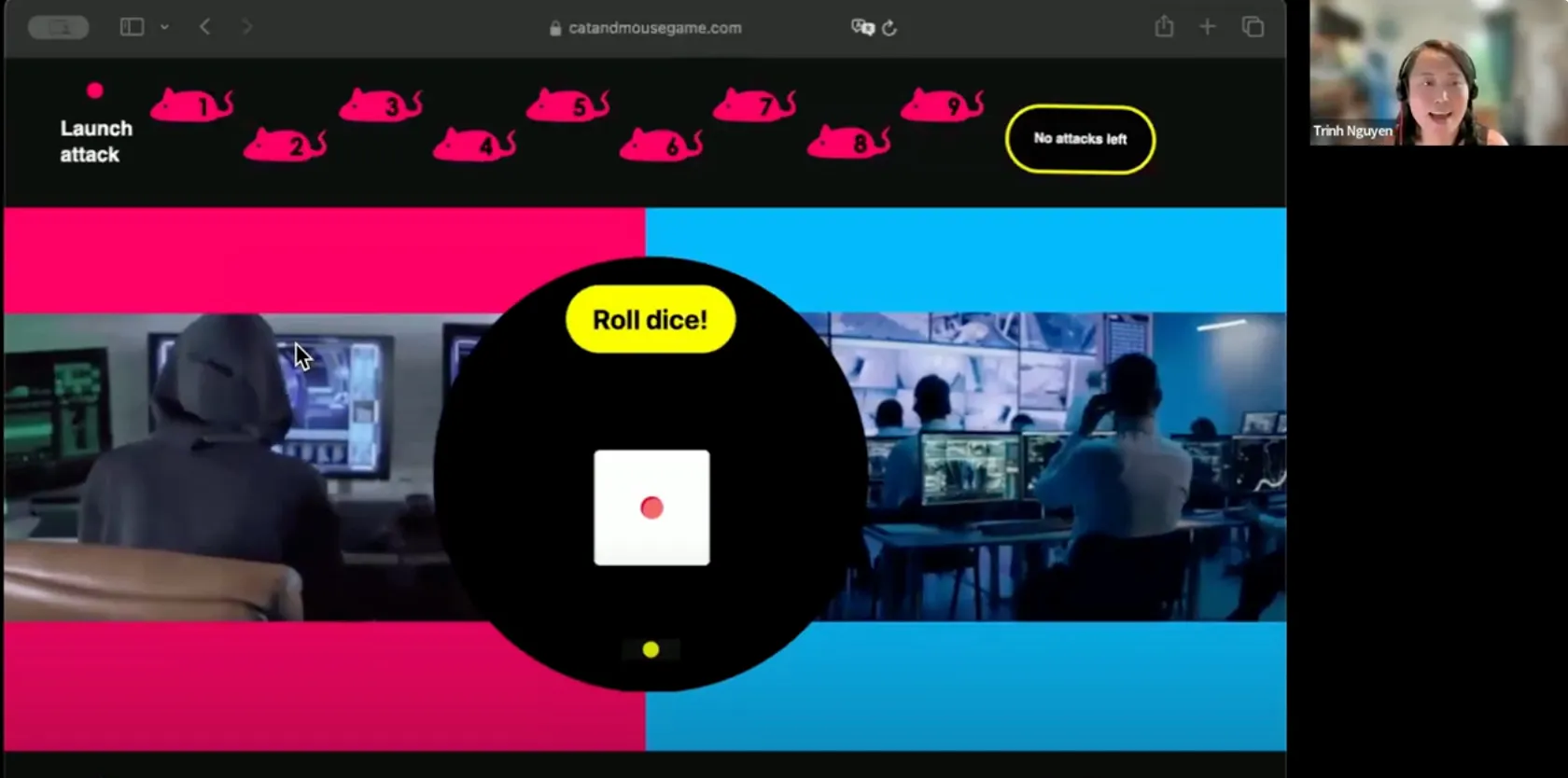Click Trinh Nguyen's video tile
The height and width of the screenshot is (778, 1568).
point(1438,73)
